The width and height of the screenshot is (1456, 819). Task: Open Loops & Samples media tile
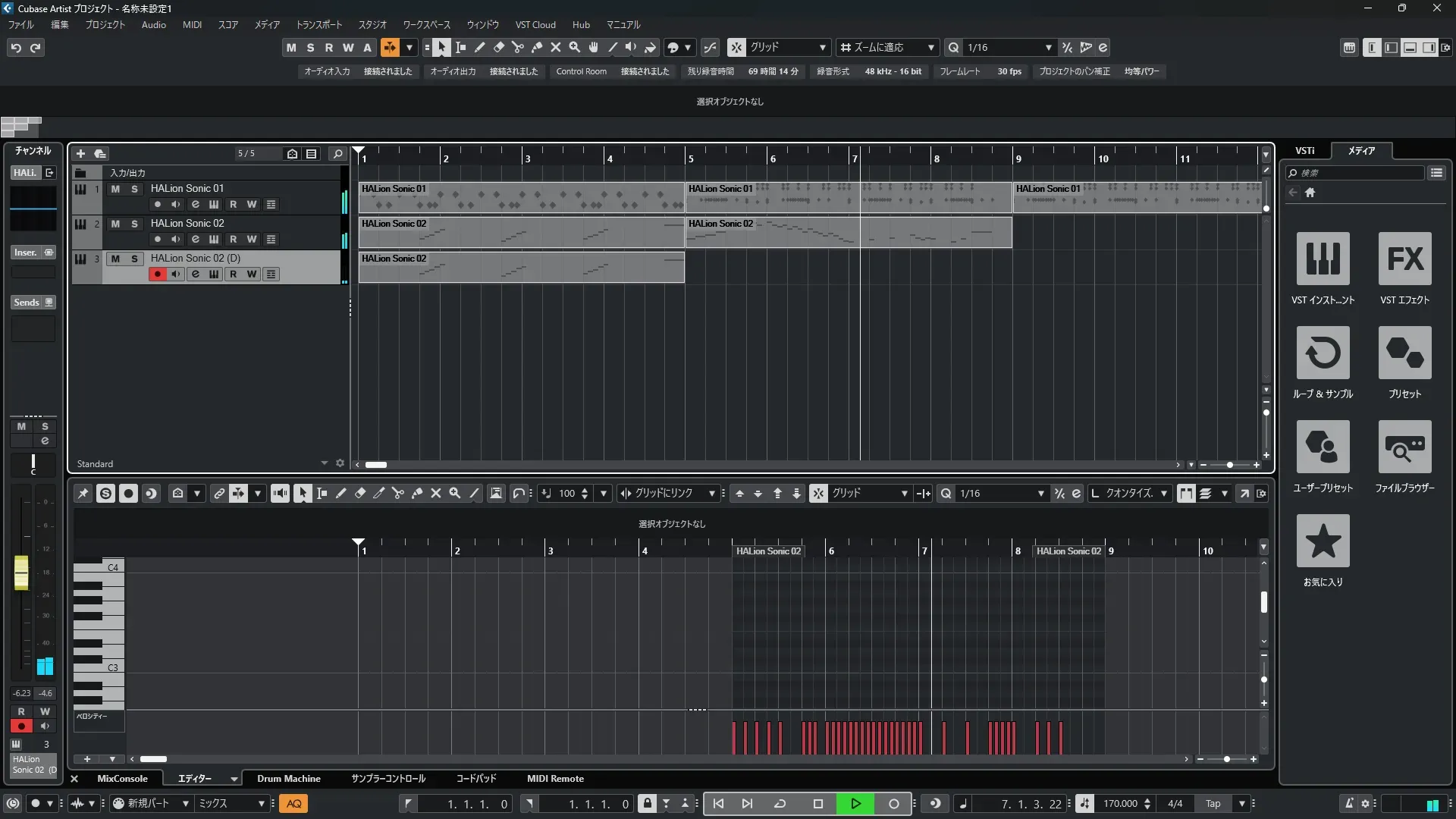click(x=1323, y=353)
